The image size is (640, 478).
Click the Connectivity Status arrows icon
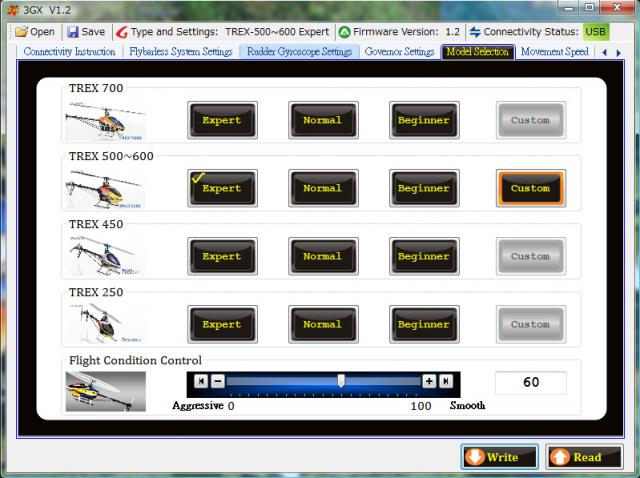pos(475,32)
